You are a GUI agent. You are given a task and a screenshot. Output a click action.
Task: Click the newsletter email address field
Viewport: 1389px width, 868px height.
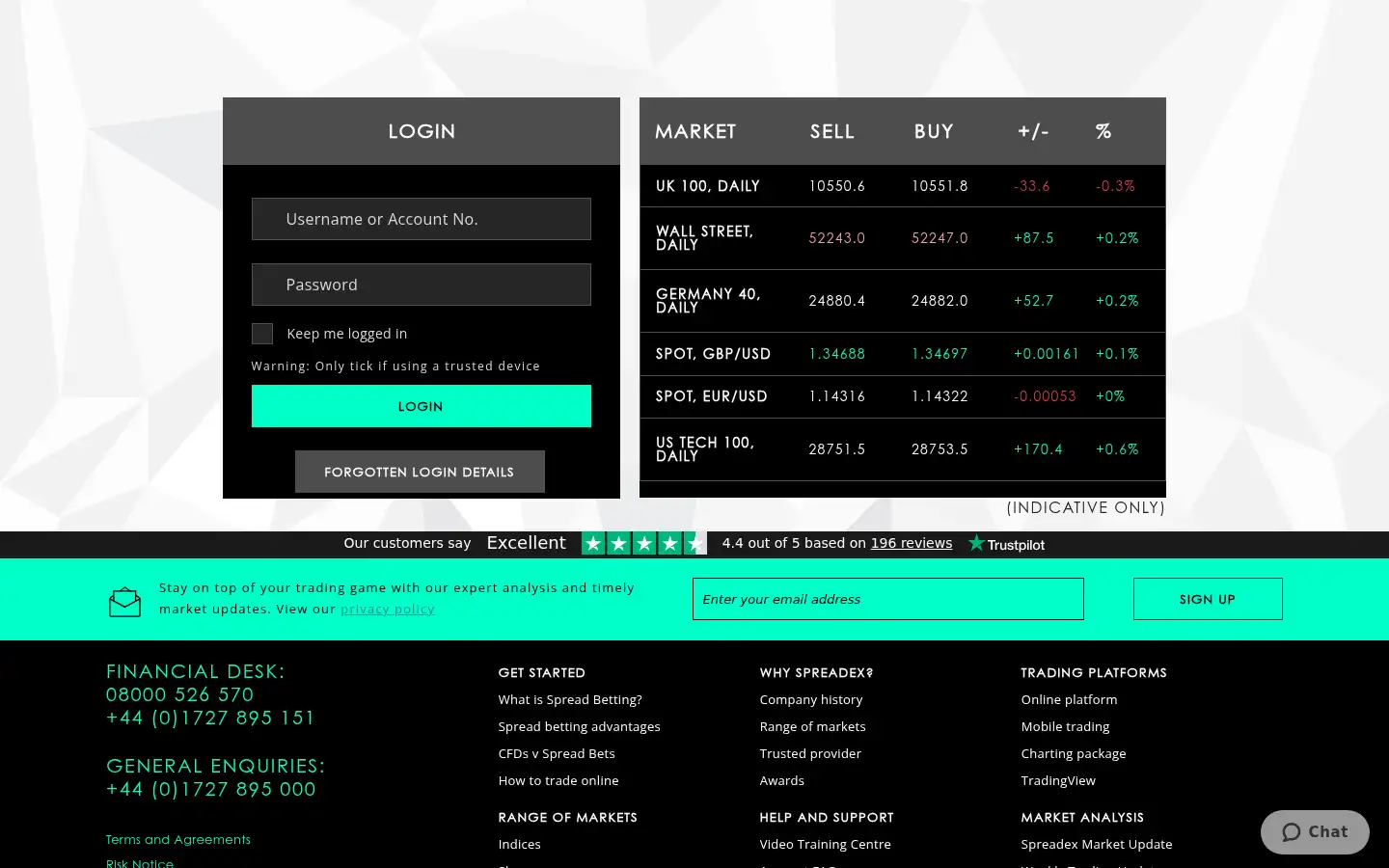pyautogui.click(x=888, y=599)
